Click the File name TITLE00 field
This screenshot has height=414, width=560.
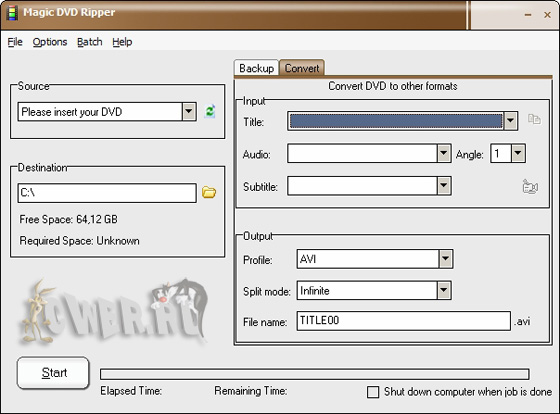pos(404,320)
